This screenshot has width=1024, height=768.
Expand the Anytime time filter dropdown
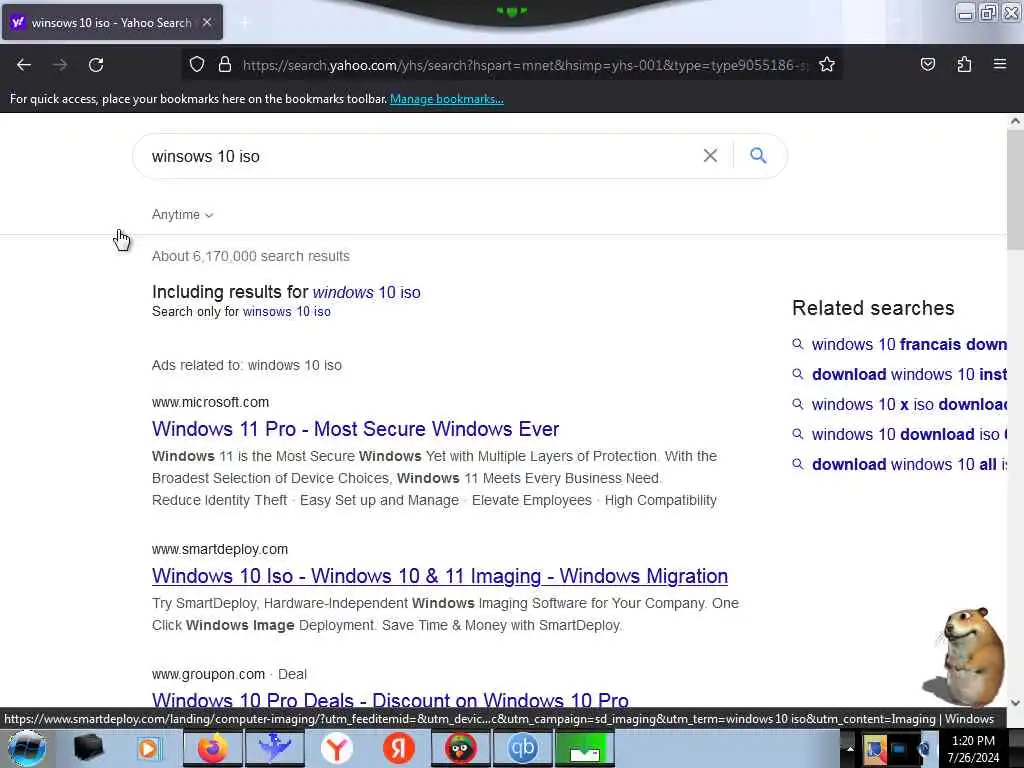[x=182, y=215]
